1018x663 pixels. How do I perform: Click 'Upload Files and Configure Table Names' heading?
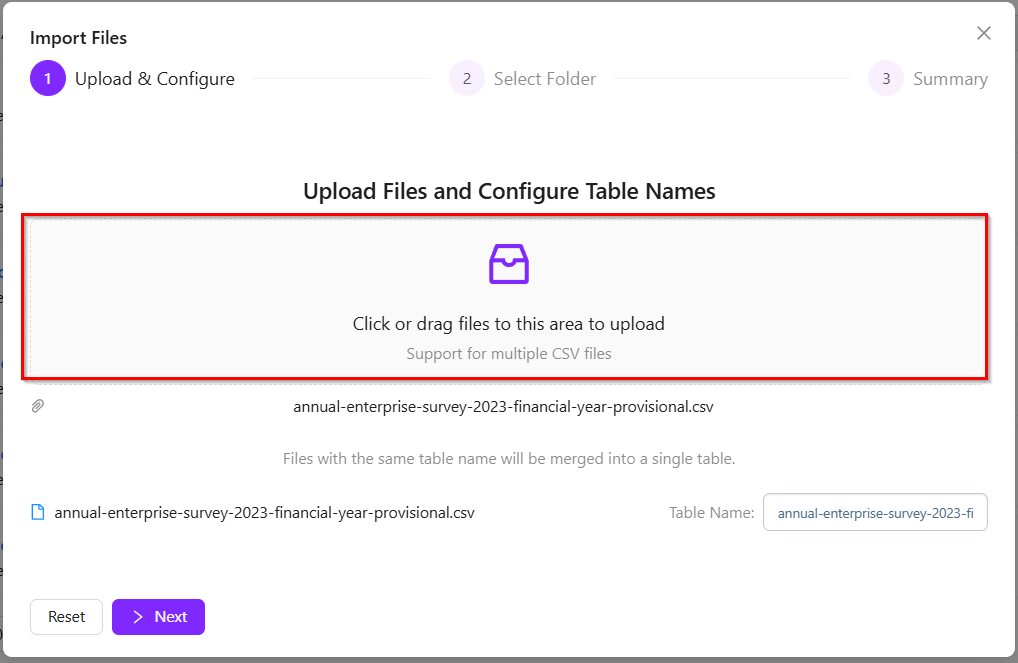click(509, 191)
